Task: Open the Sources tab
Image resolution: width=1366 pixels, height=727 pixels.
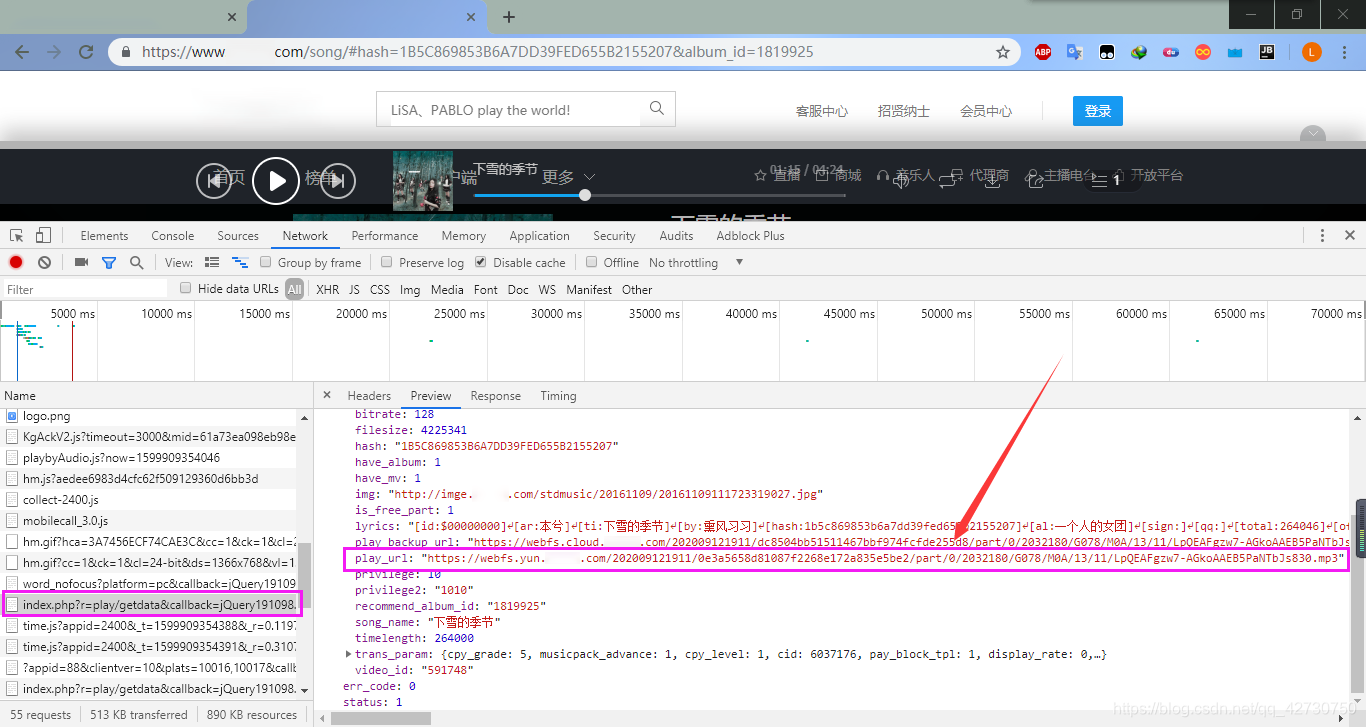Action: 238,236
